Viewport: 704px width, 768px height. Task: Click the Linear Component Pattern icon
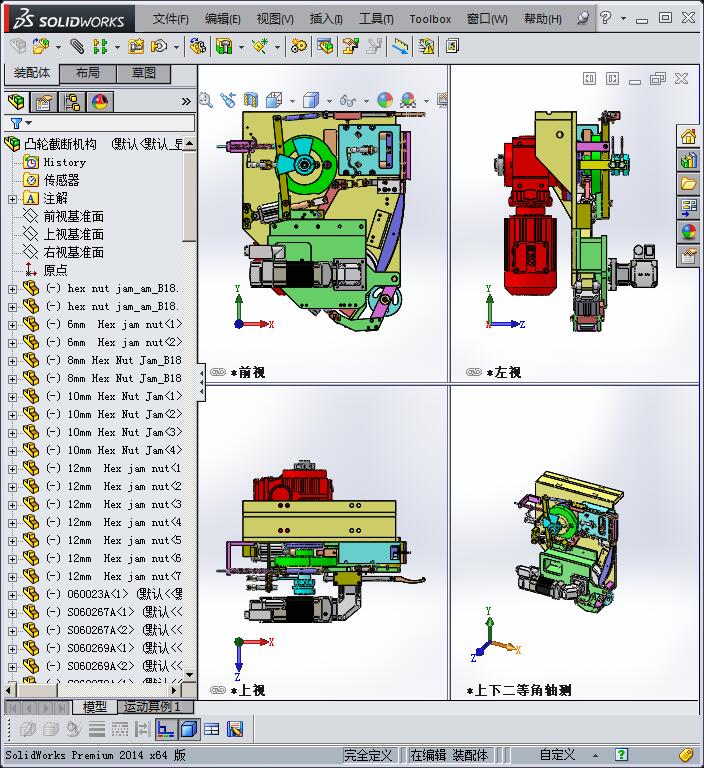pyautogui.click(x=100, y=47)
